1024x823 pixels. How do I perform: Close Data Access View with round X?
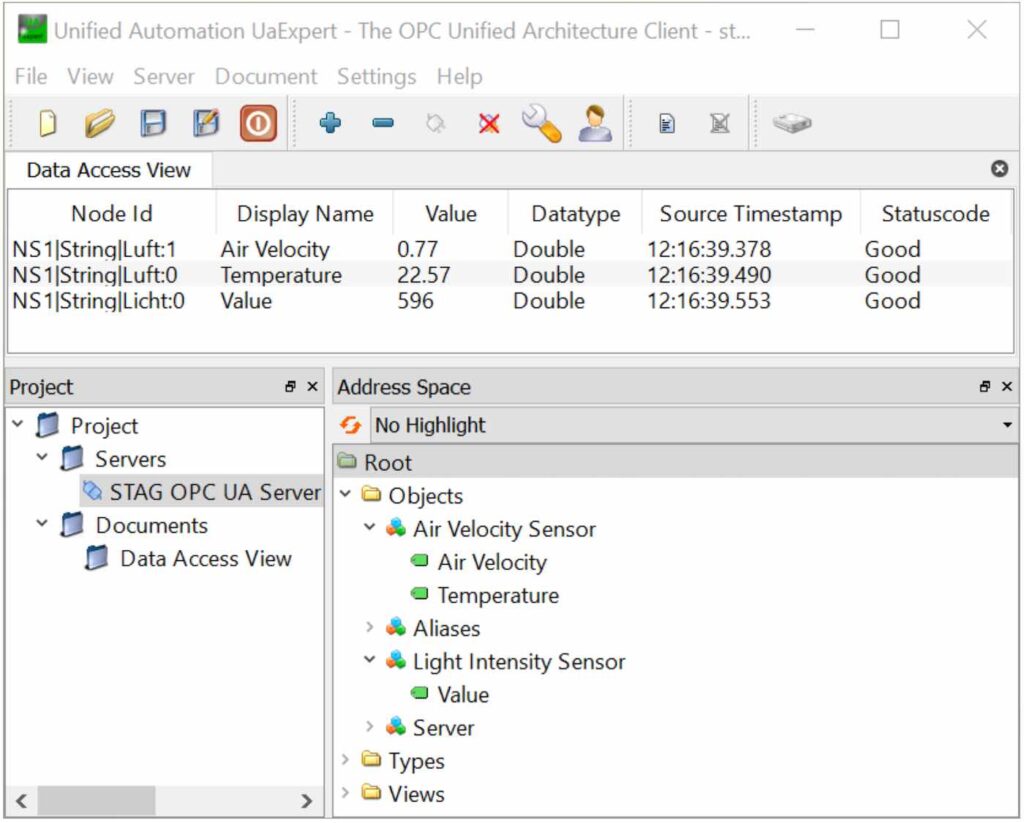(999, 169)
